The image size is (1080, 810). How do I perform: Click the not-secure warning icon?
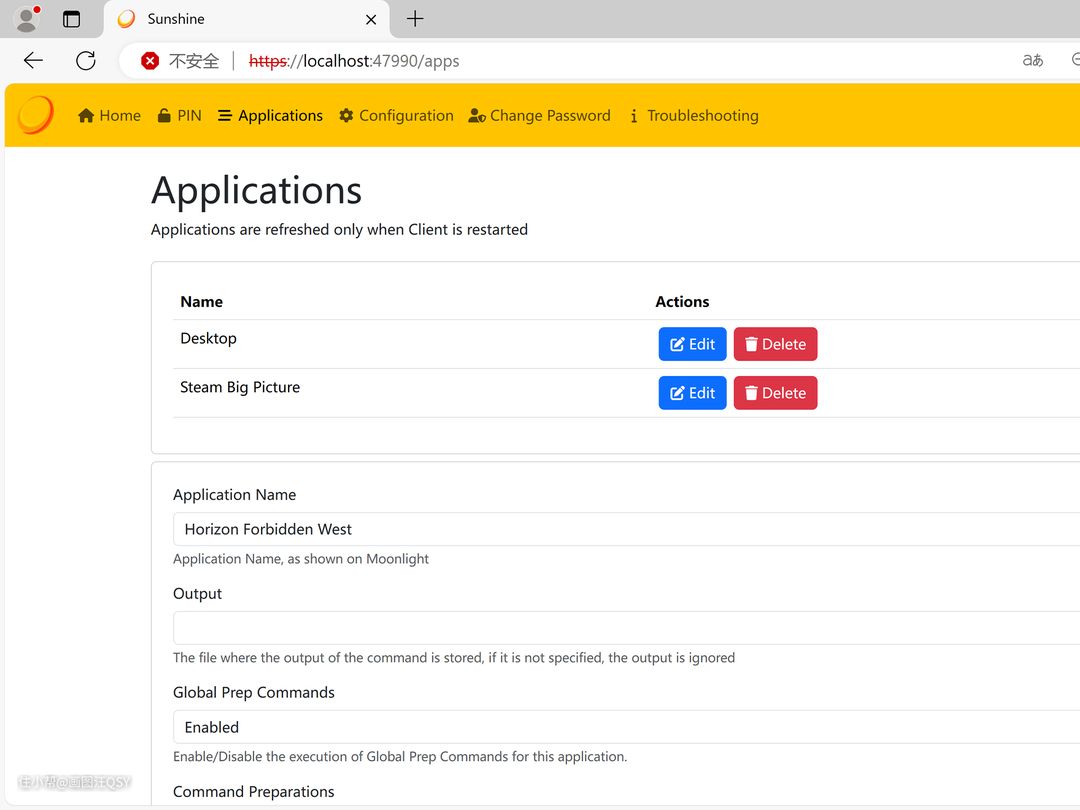point(149,61)
